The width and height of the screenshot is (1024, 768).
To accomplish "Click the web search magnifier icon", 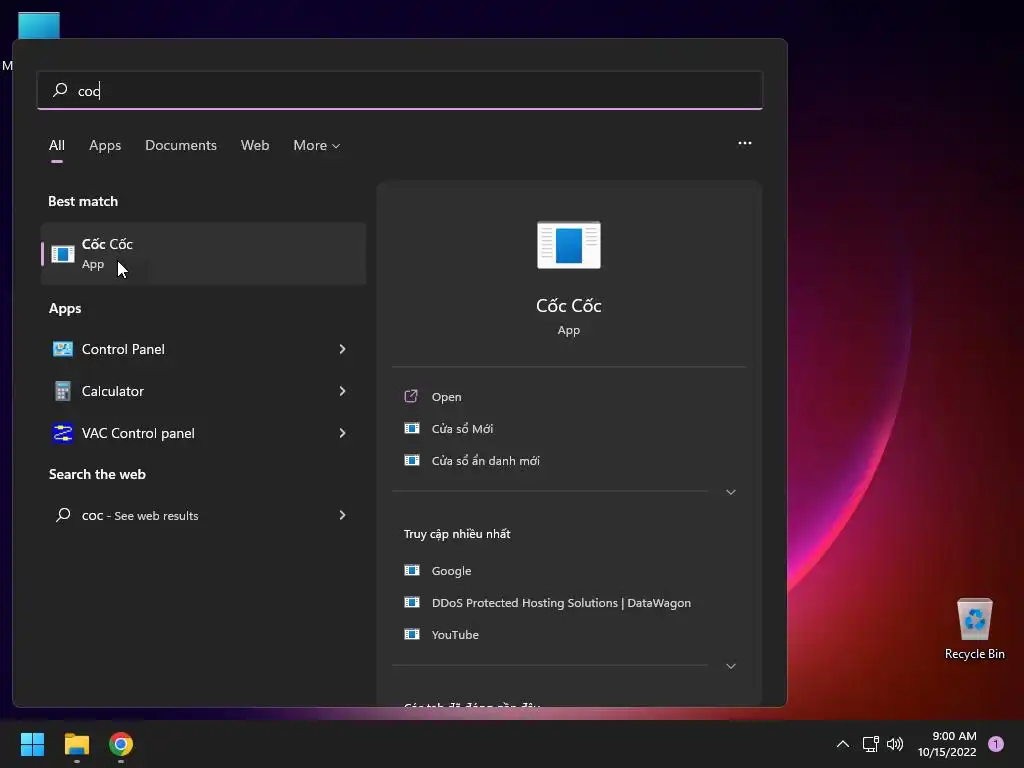I will tap(63, 515).
